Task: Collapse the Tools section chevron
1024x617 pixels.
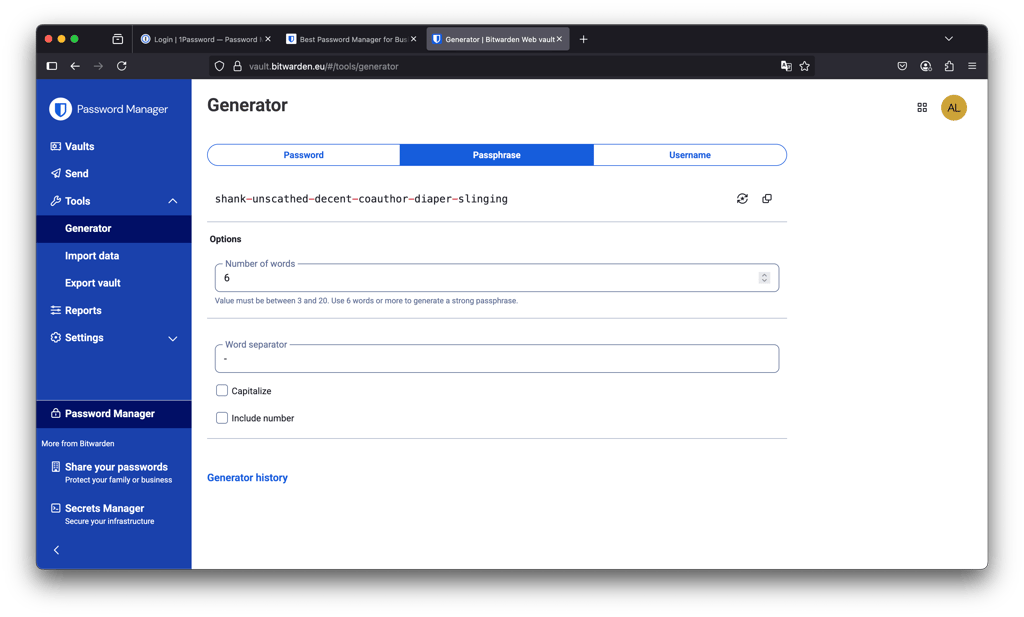Action: (172, 201)
